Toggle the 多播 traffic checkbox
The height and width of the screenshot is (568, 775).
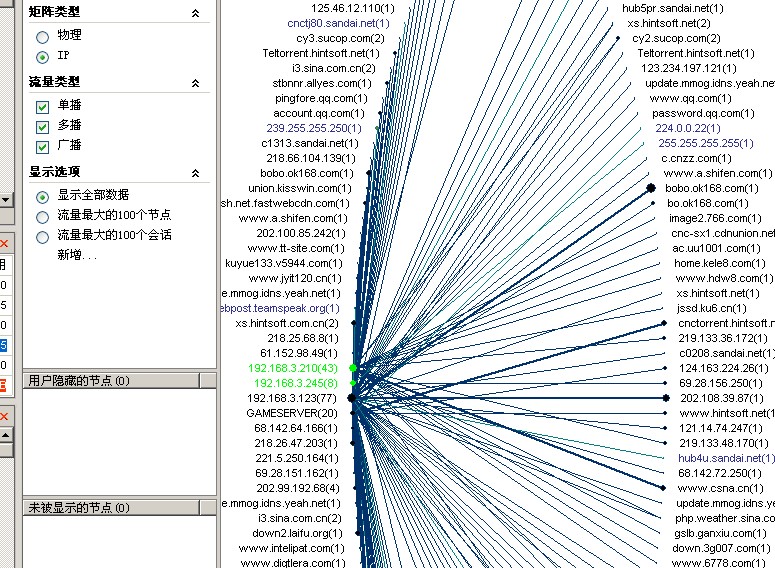click(x=42, y=126)
